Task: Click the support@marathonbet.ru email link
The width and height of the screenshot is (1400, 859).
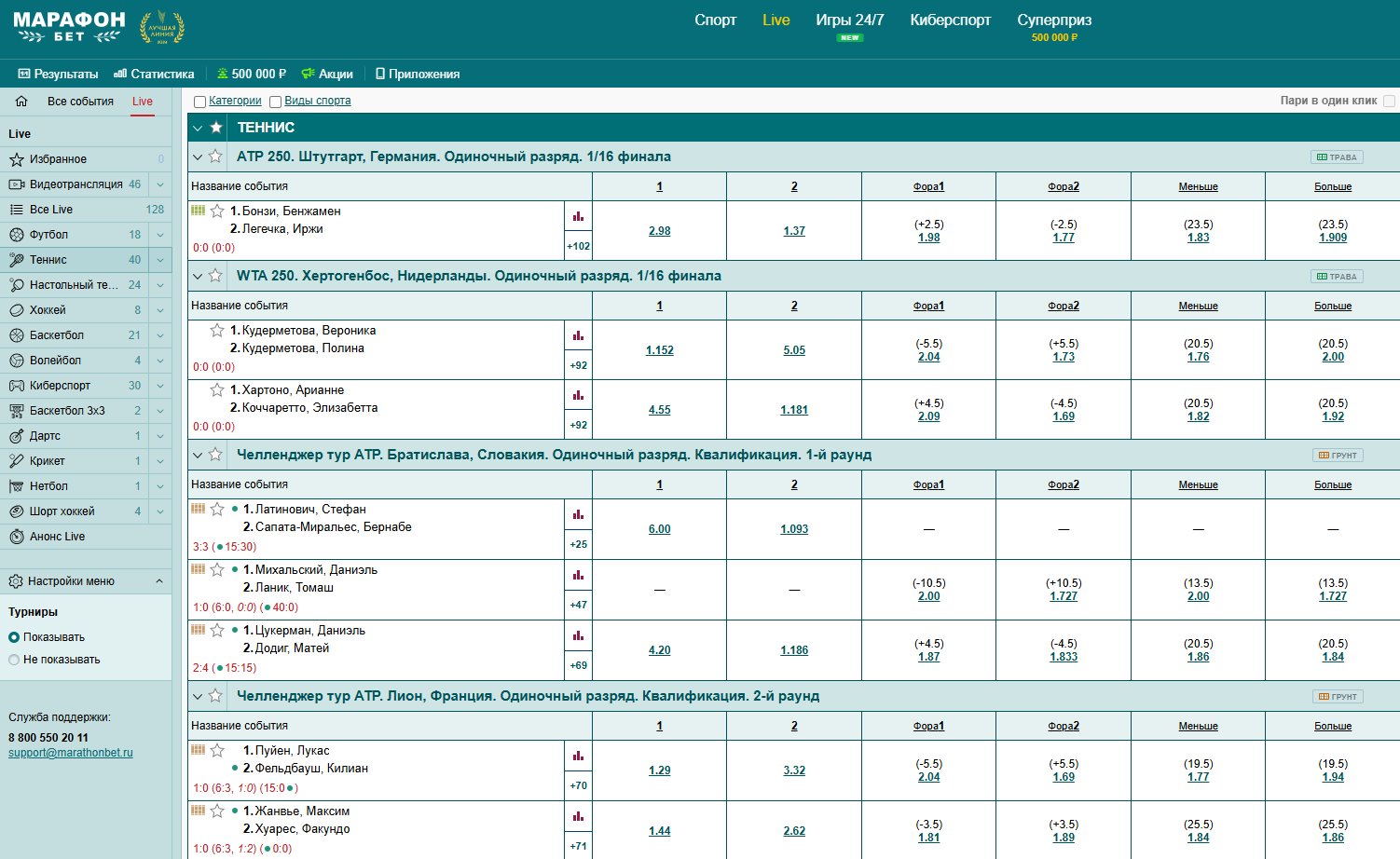Action: 71,753
